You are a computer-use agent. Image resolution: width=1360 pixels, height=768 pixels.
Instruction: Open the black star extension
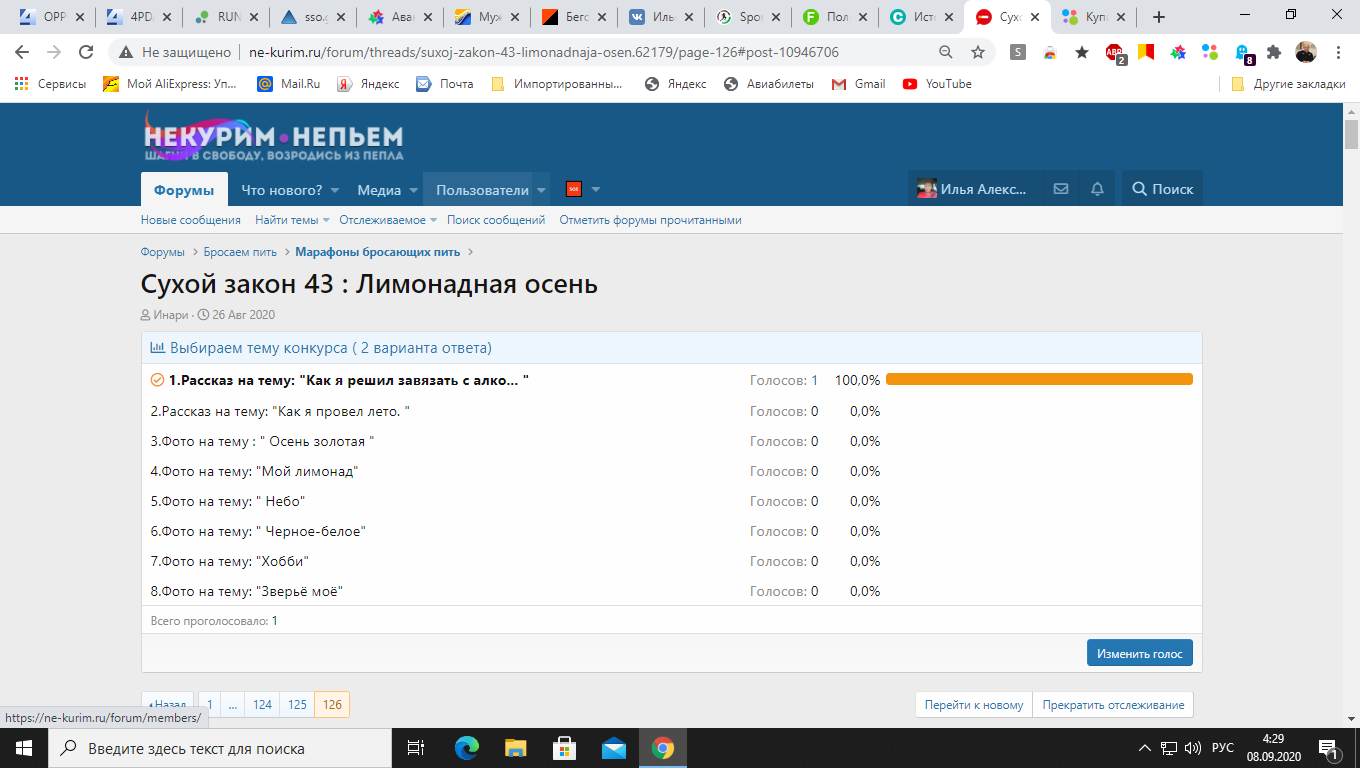(1082, 52)
